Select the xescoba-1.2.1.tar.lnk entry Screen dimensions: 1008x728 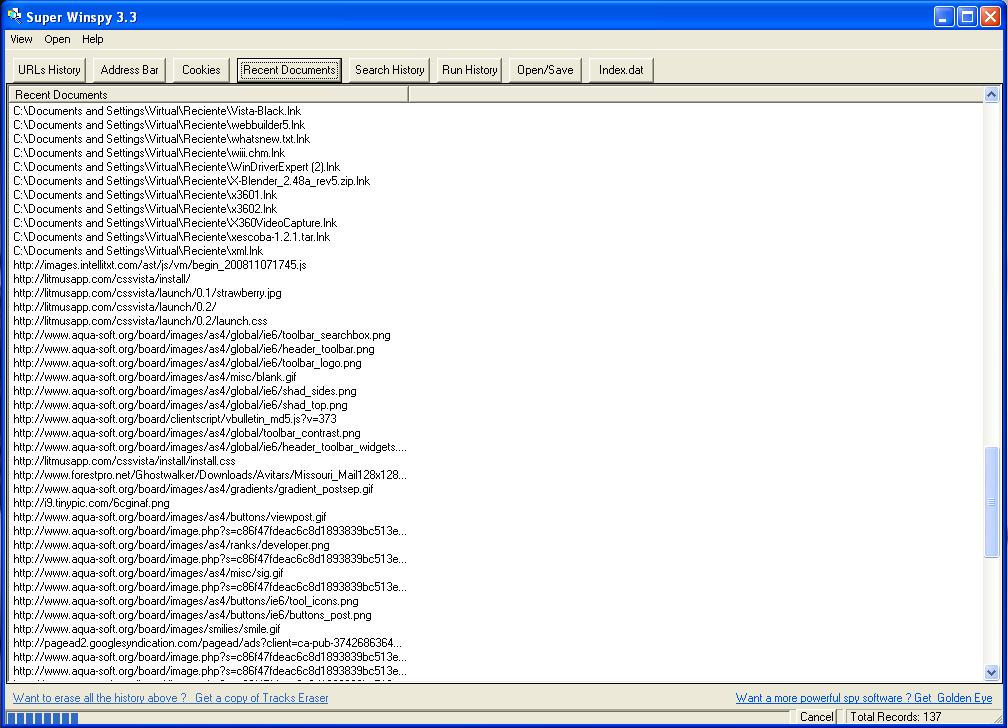coord(172,237)
